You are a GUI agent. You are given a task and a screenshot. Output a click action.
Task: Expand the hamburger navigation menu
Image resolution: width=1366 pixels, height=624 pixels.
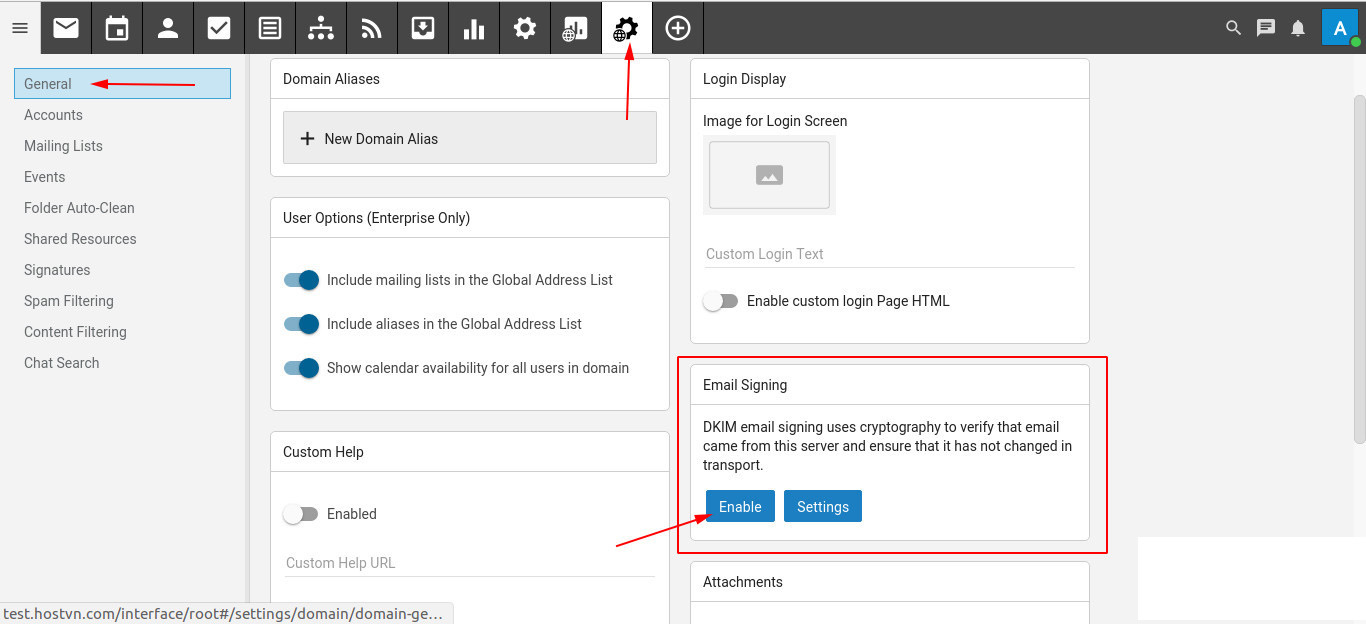pos(20,28)
